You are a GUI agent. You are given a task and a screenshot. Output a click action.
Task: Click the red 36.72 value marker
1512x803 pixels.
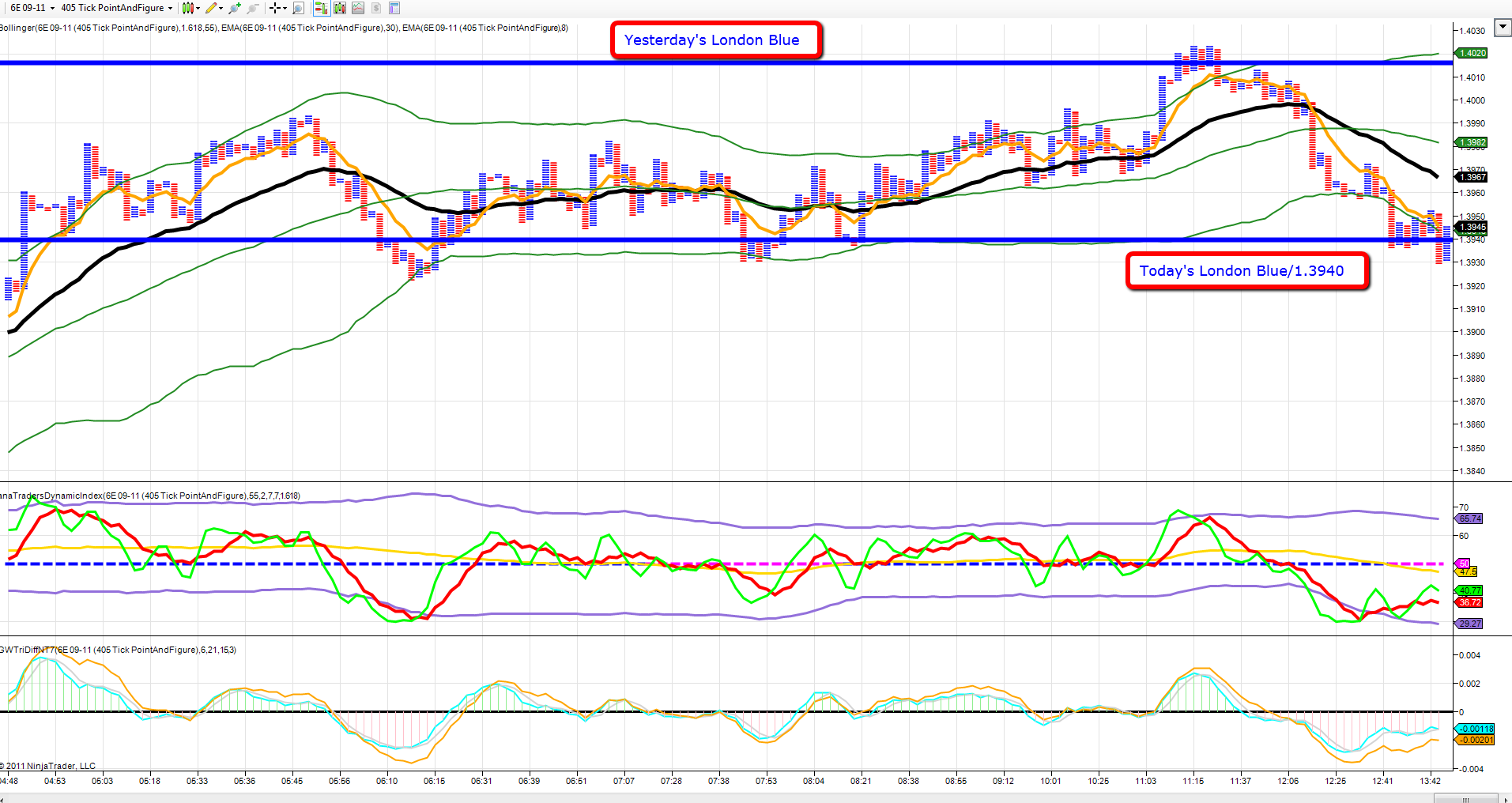(x=1470, y=602)
